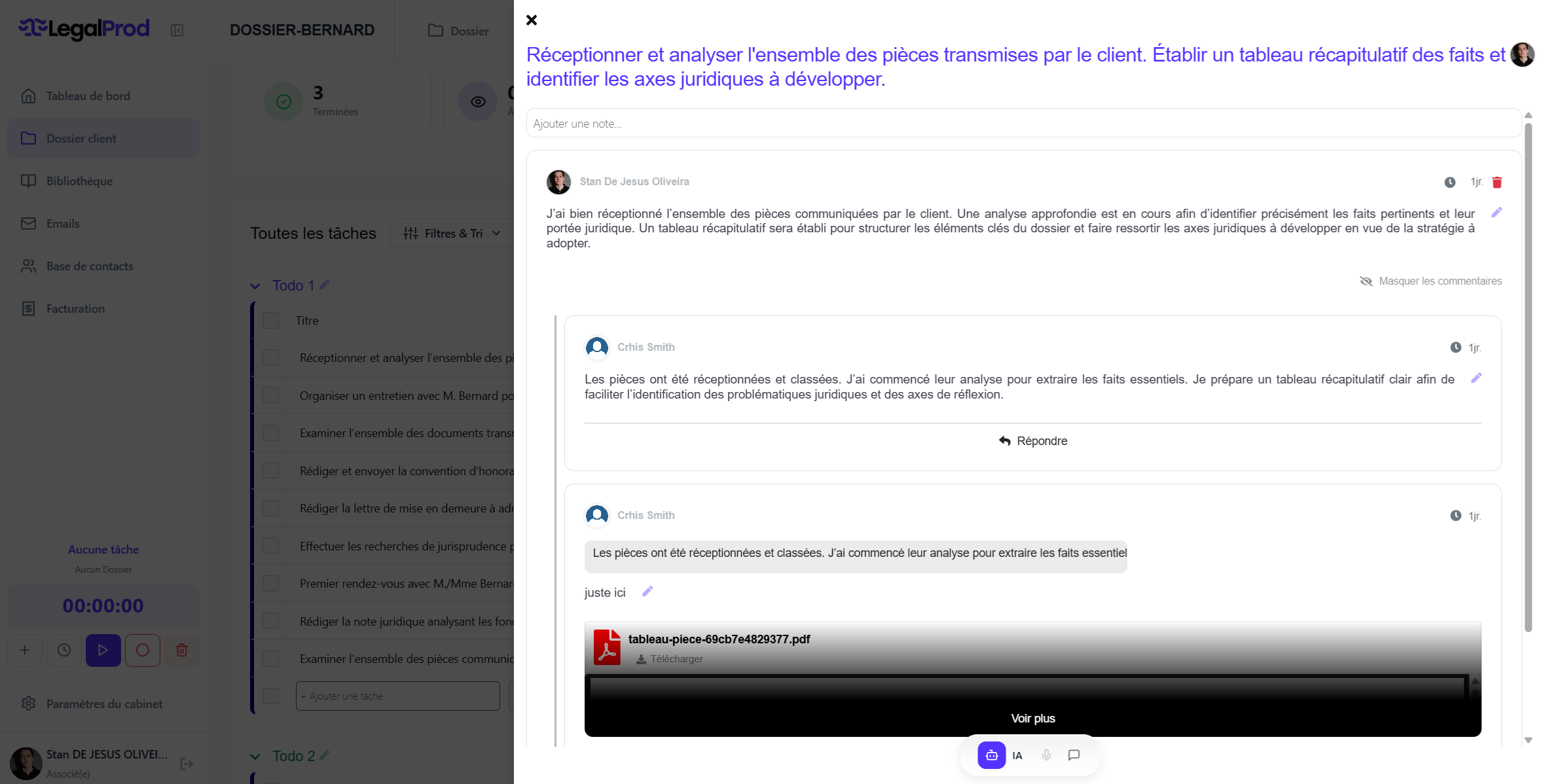
Task: Check the 'Rédiger la lettre de mise en demeure' checkbox
Action: coord(271,507)
